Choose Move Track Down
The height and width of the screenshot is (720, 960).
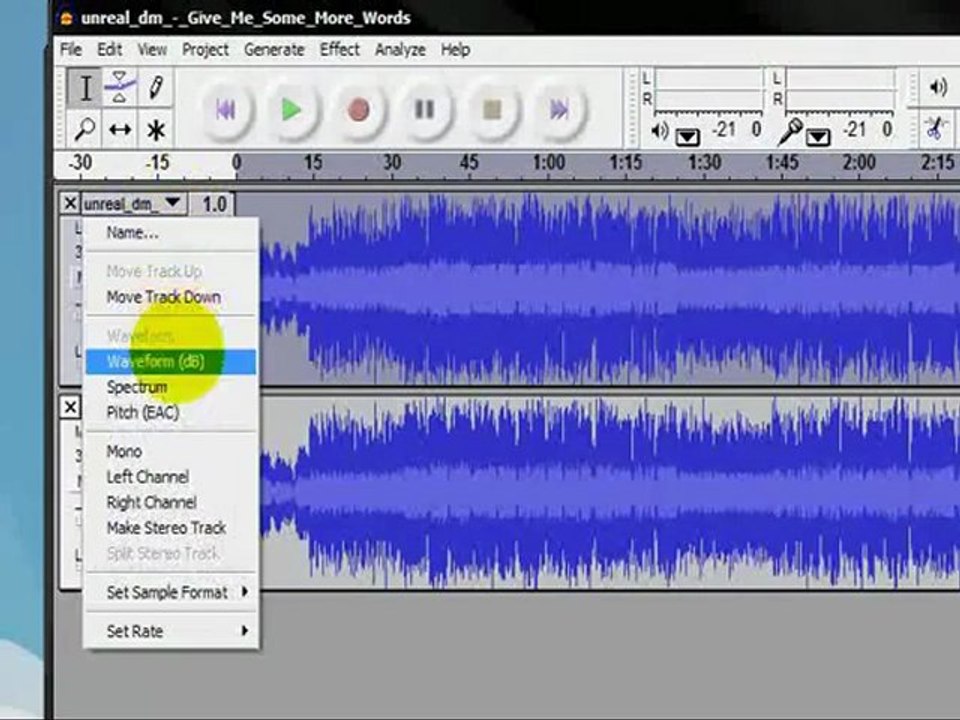[x=171, y=298]
